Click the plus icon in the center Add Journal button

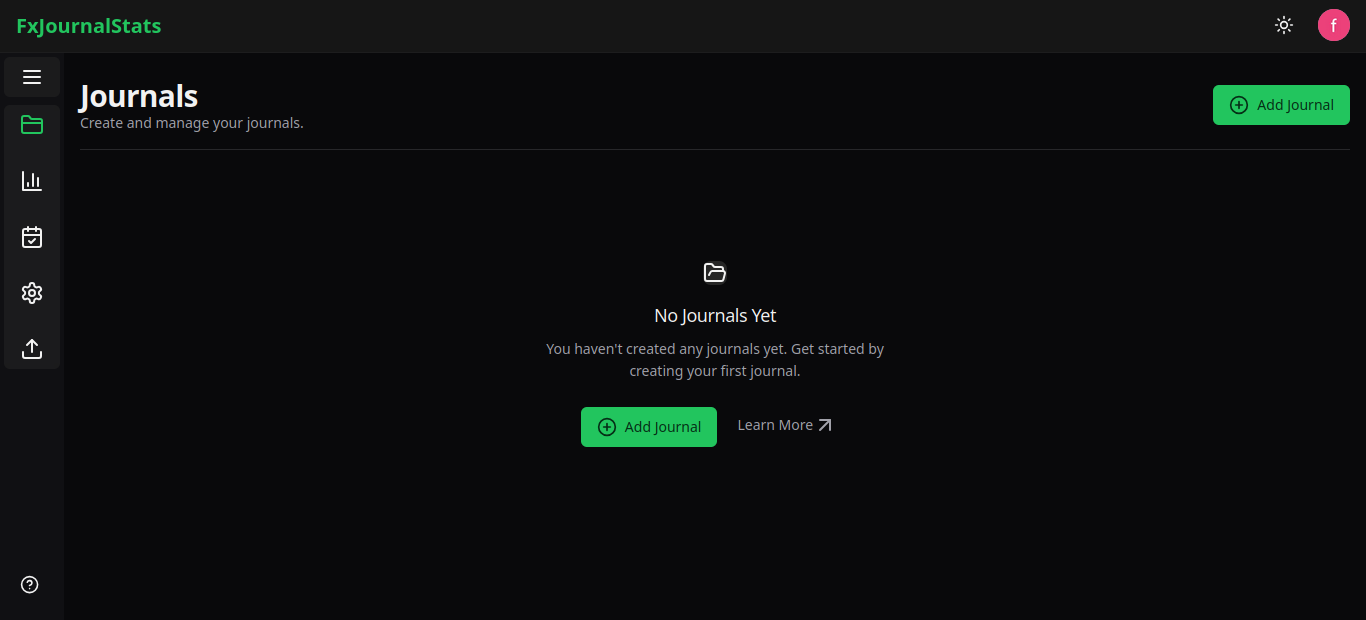point(607,427)
